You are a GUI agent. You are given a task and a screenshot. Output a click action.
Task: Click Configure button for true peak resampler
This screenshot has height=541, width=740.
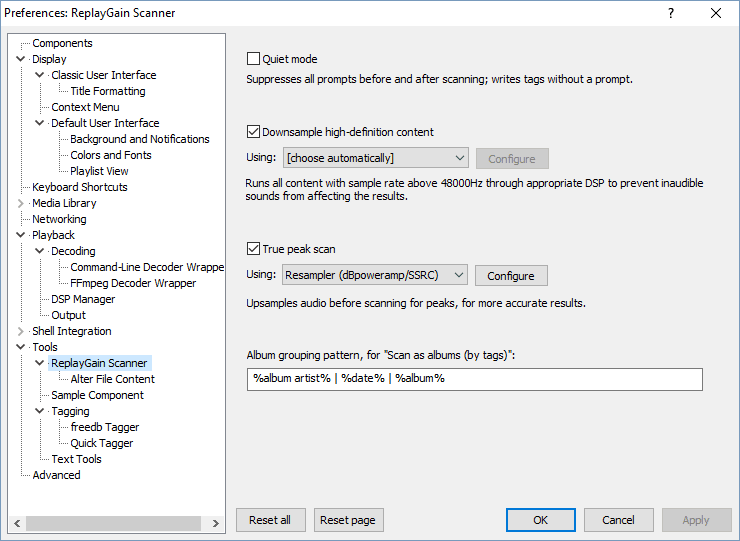(x=511, y=276)
